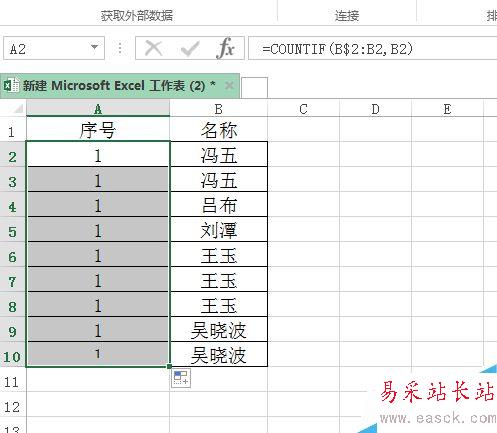This screenshot has width=497, height=433.
Task: Open the blank new tab beside workbook tab
Action: 254,88
